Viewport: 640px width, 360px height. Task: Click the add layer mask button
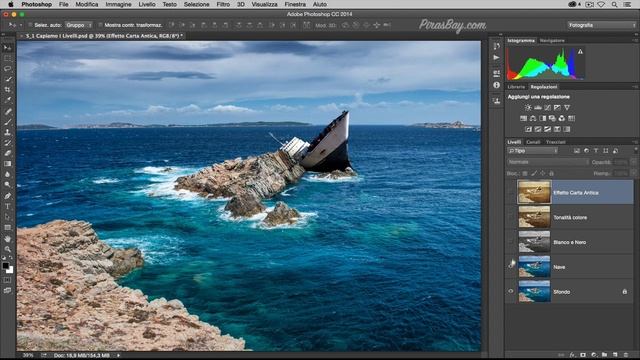point(583,355)
